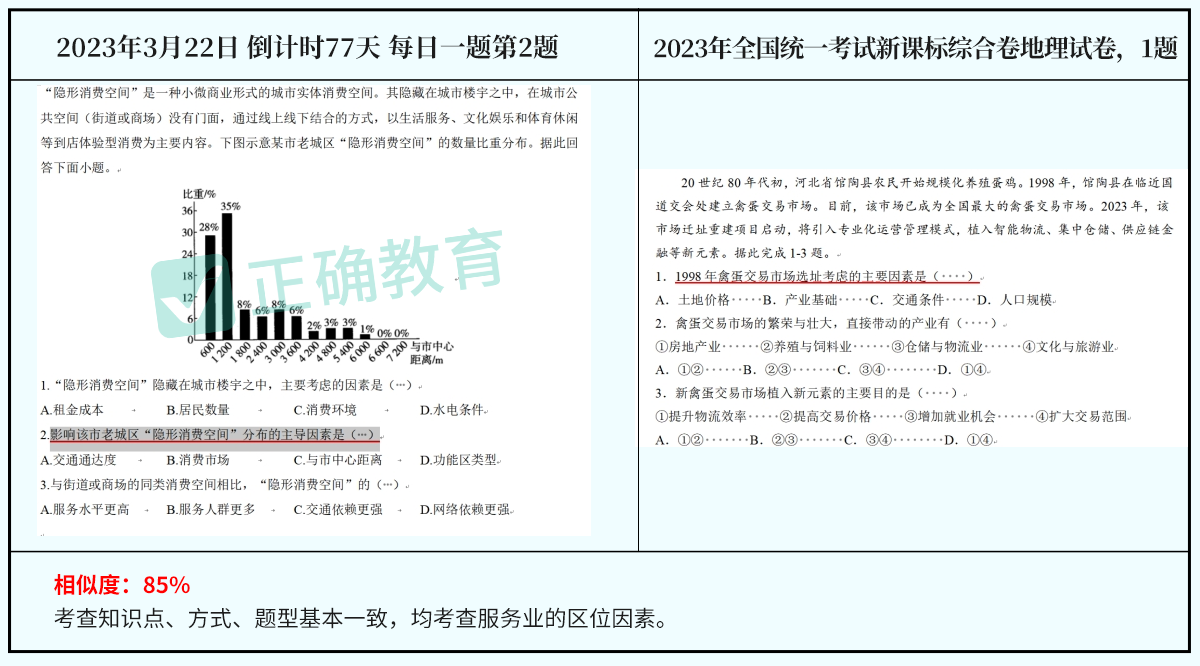The image size is (1200, 666).
Task: Select option 'A. 土地价格'
Action: 693,300
